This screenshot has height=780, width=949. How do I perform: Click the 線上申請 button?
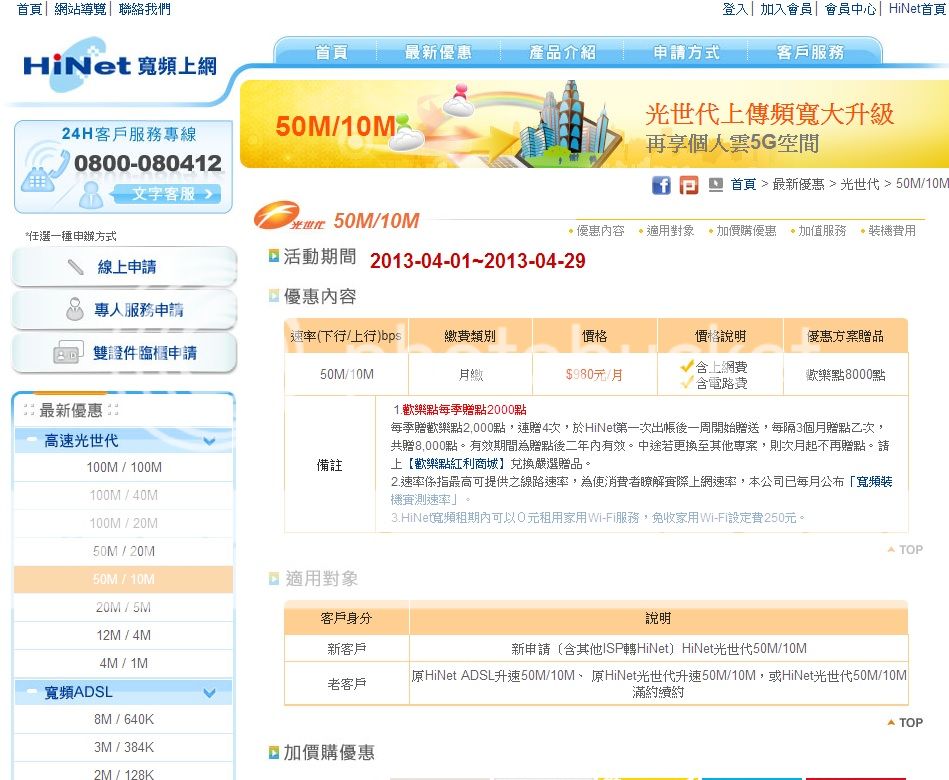pos(123,267)
